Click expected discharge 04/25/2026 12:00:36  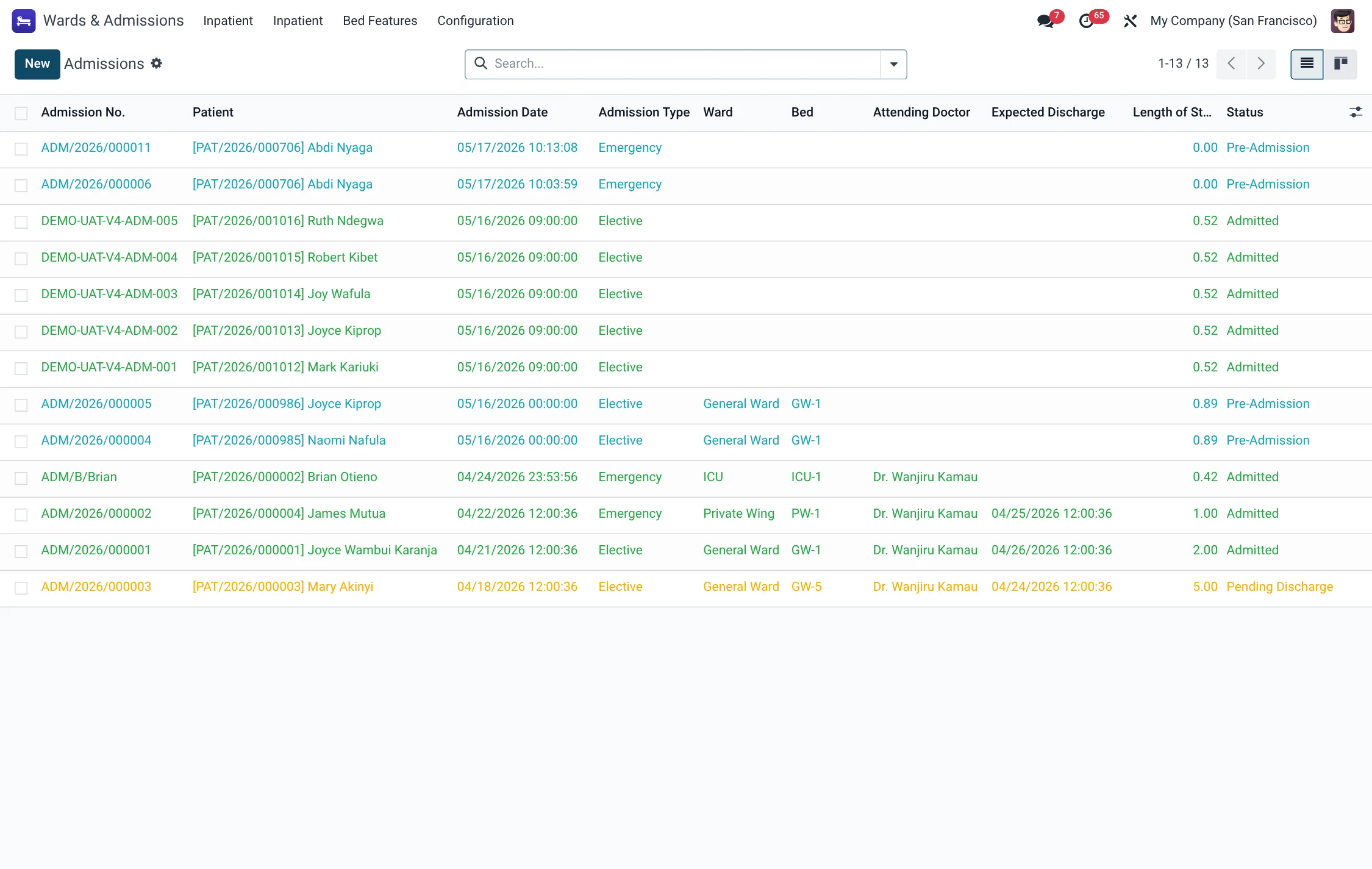[x=1051, y=513]
